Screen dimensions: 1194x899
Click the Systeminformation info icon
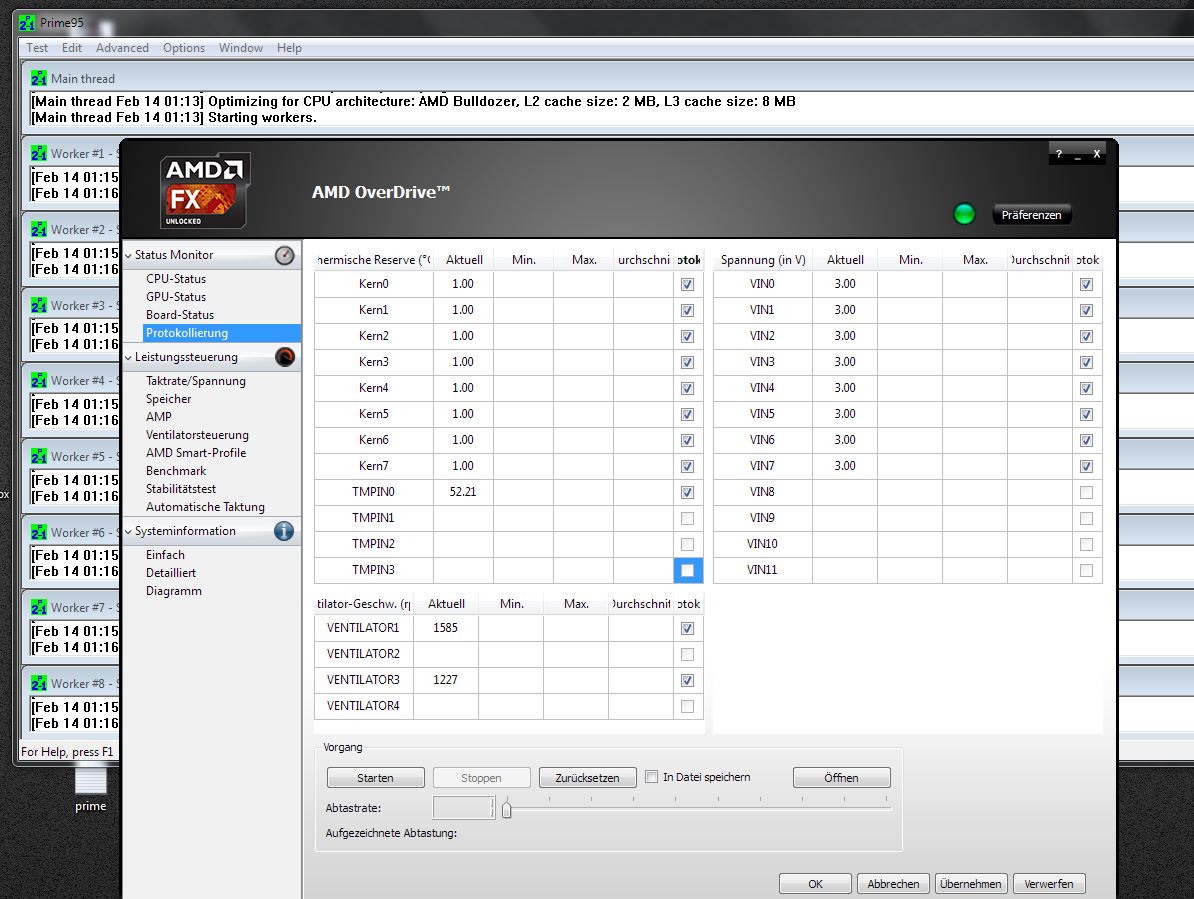point(284,531)
